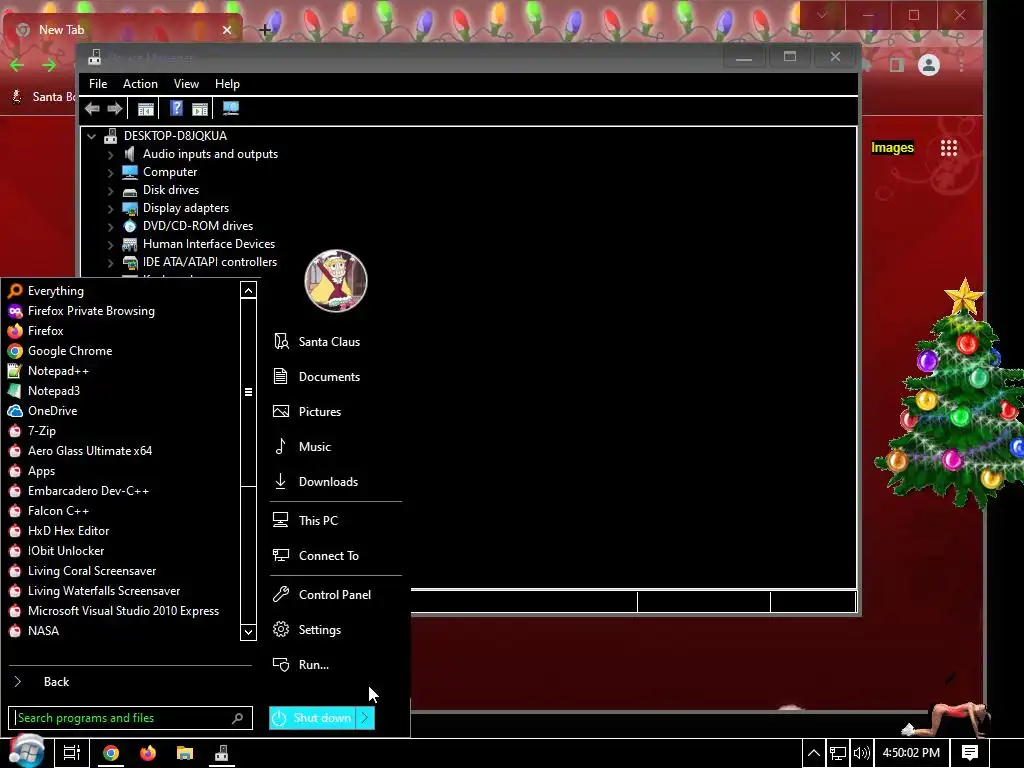
Task: Open the shut down options arrow
Action: pos(365,718)
